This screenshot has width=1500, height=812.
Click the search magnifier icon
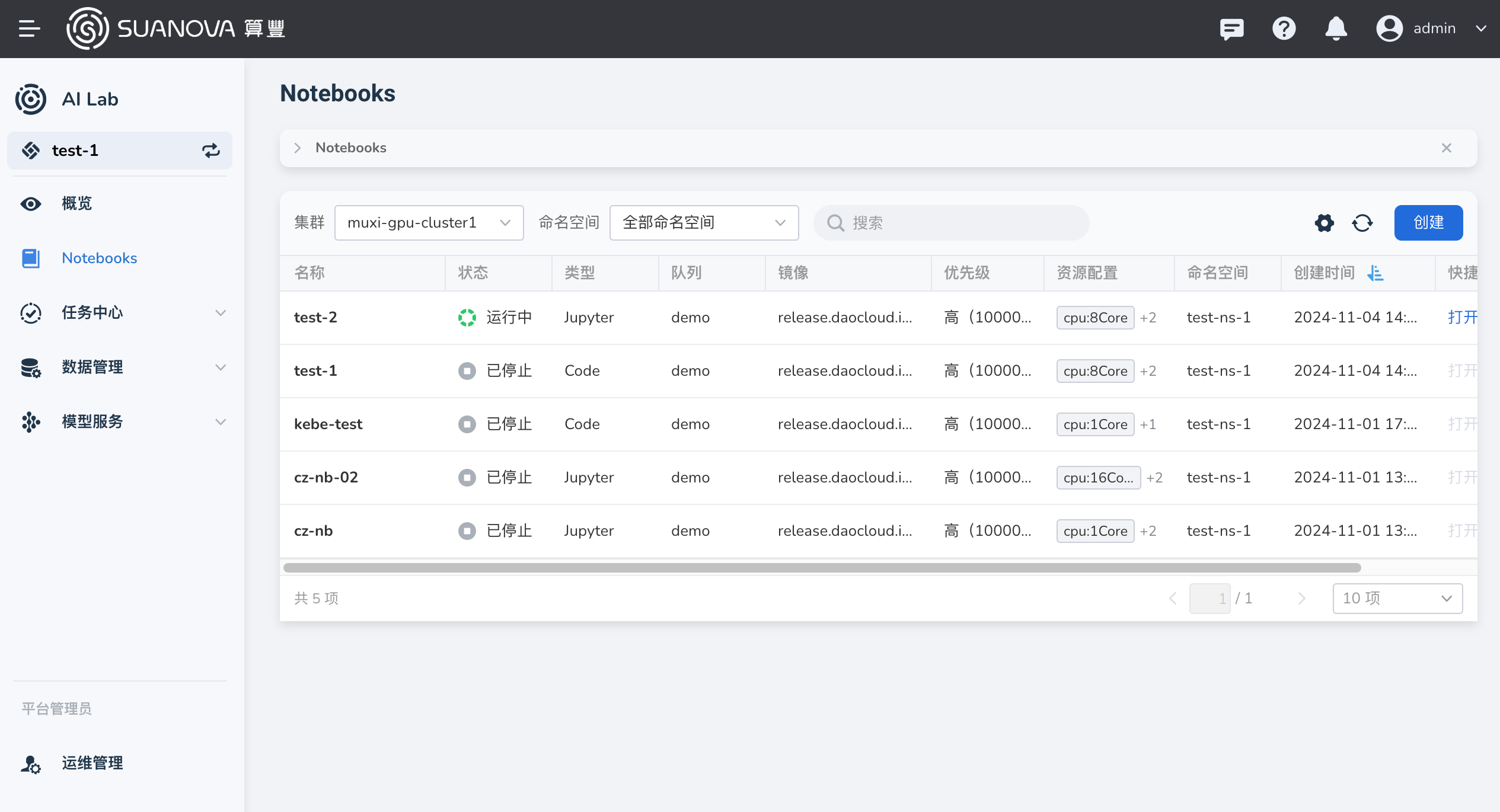(x=835, y=223)
